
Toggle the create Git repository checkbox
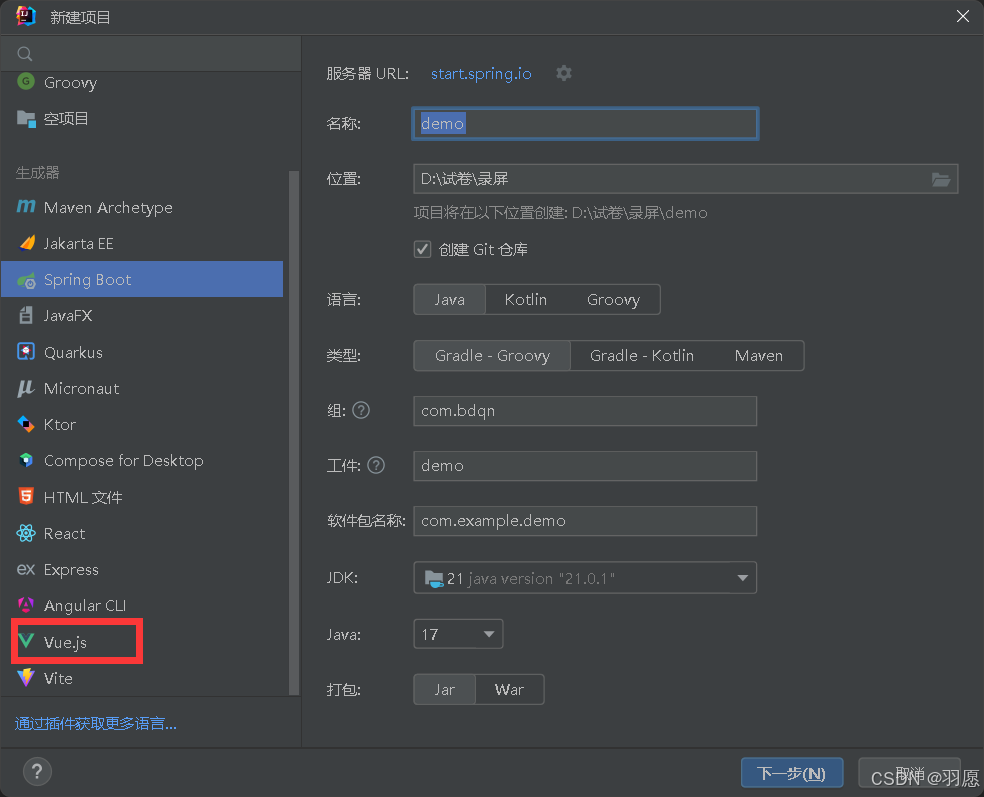click(422, 250)
